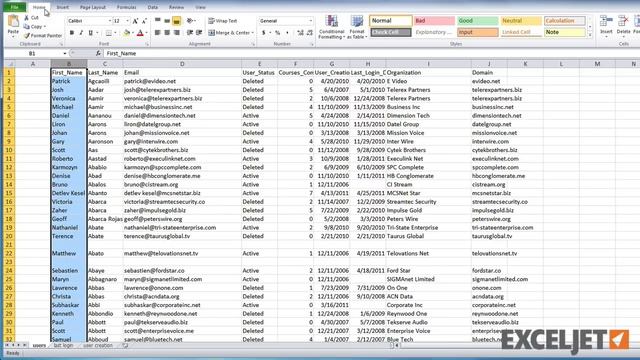Screen dimensions: 640x360
Task: Apply Comma Style format
Action: click(x=287, y=33)
